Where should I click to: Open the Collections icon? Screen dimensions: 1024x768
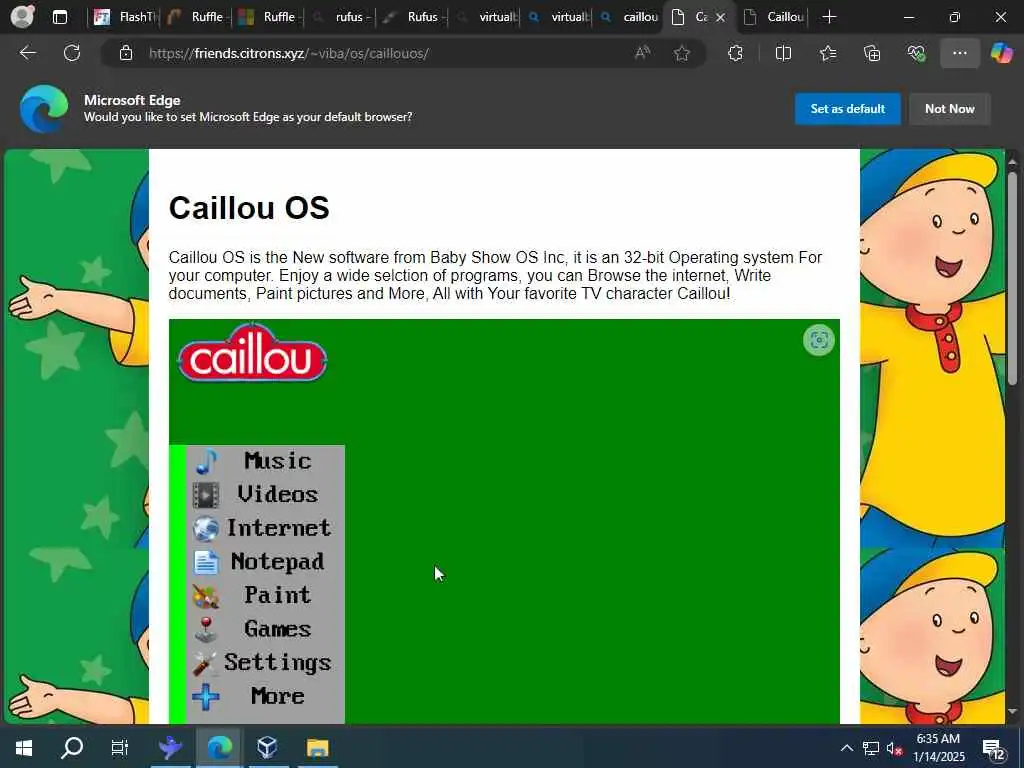872,53
